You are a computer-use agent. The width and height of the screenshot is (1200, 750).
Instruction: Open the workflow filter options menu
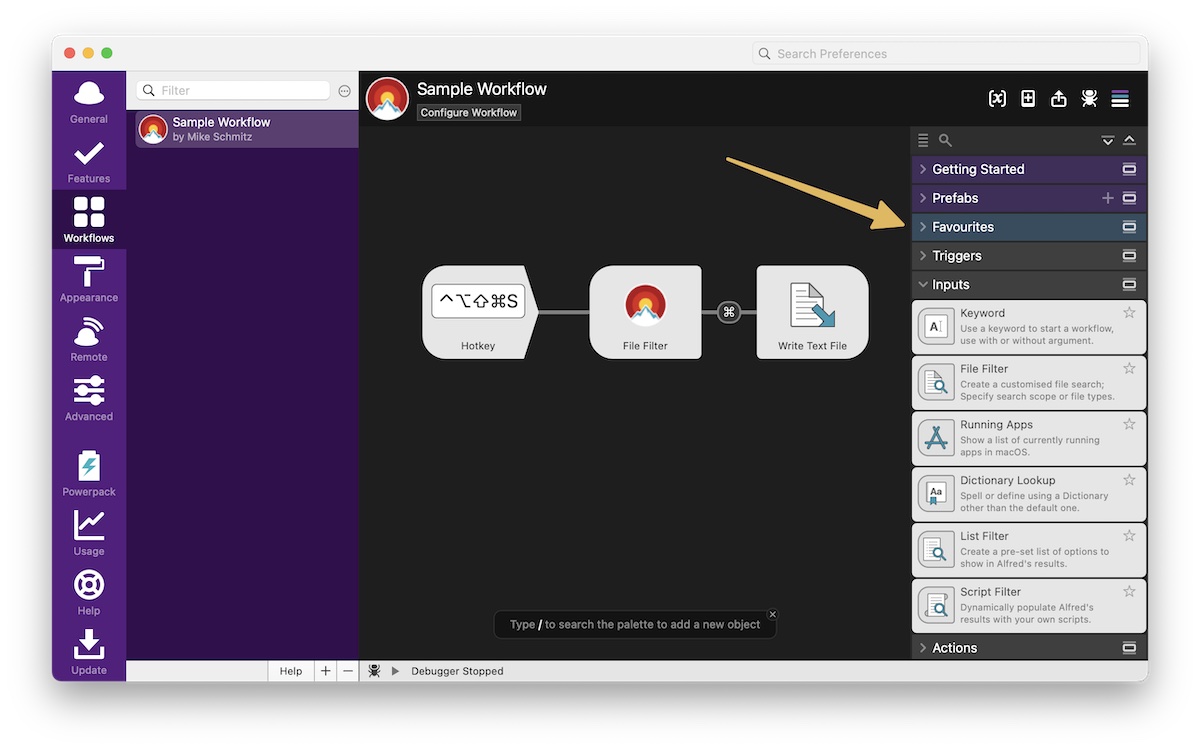tap(345, 91)
